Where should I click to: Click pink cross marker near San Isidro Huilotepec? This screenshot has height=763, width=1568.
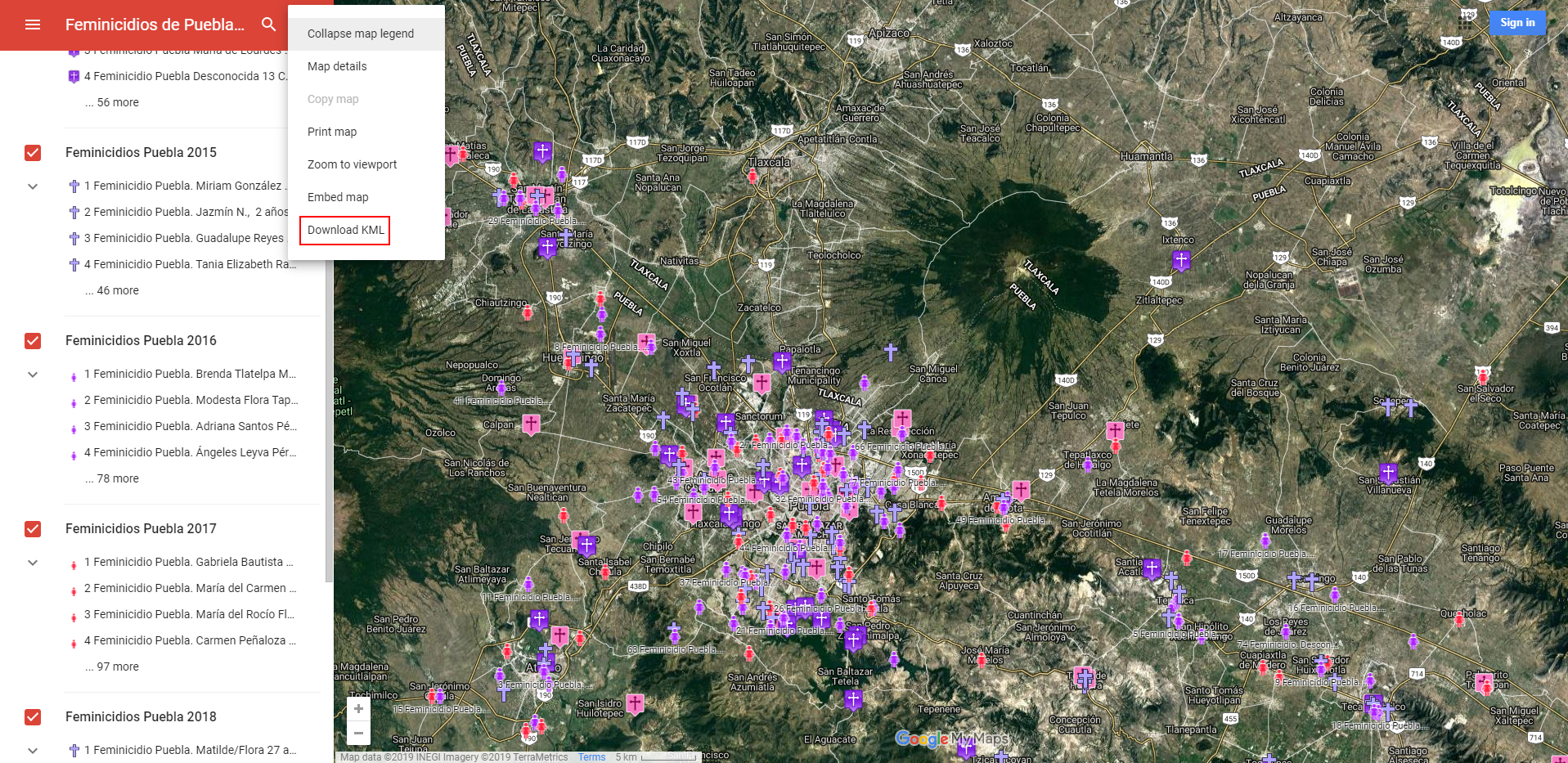636,703
